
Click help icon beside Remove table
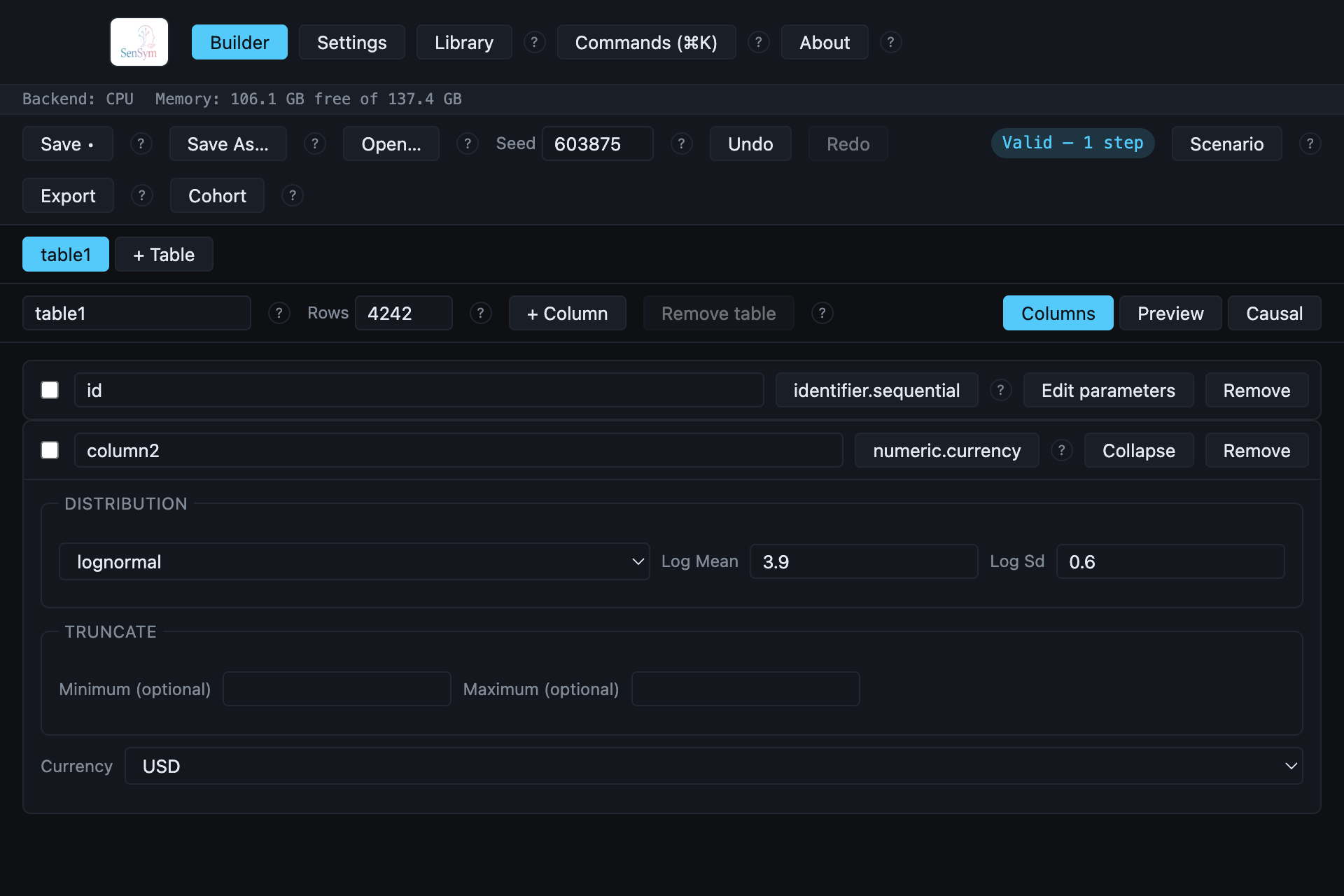click(x=822, y=313)
